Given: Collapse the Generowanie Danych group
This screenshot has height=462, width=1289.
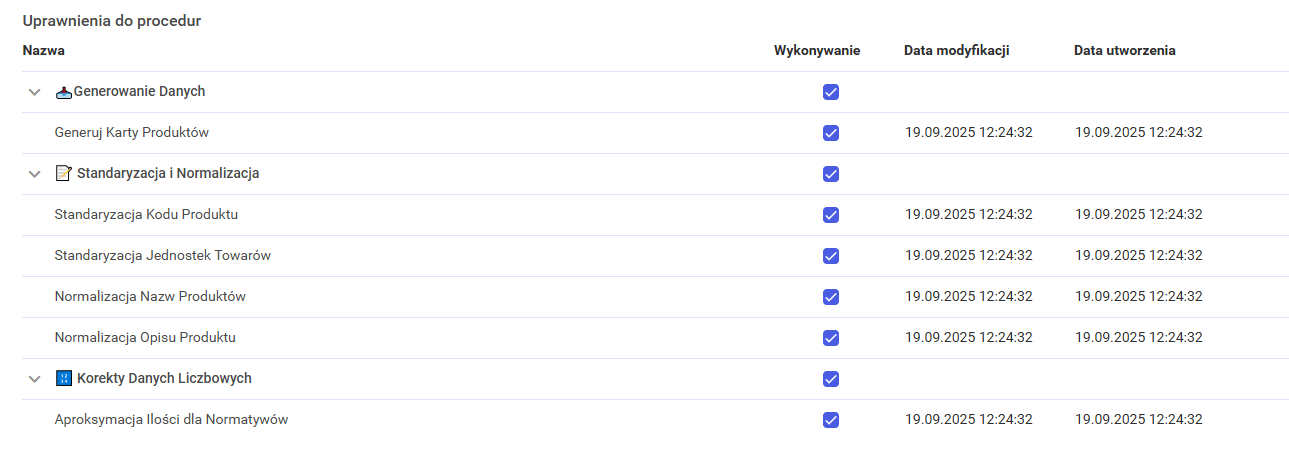Looking at the screenshot, I should pos(35,92).
